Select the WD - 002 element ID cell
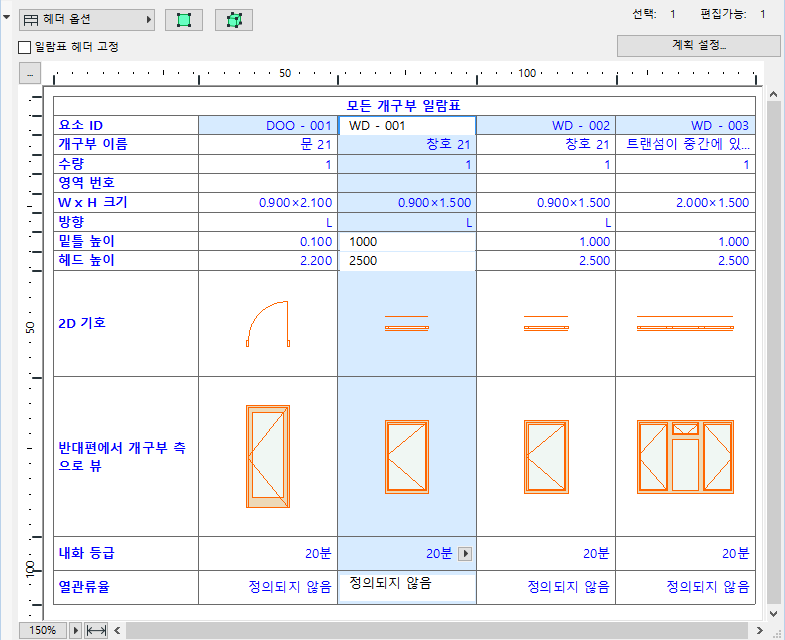The image size is (785, 640). (x=546, y=125)
